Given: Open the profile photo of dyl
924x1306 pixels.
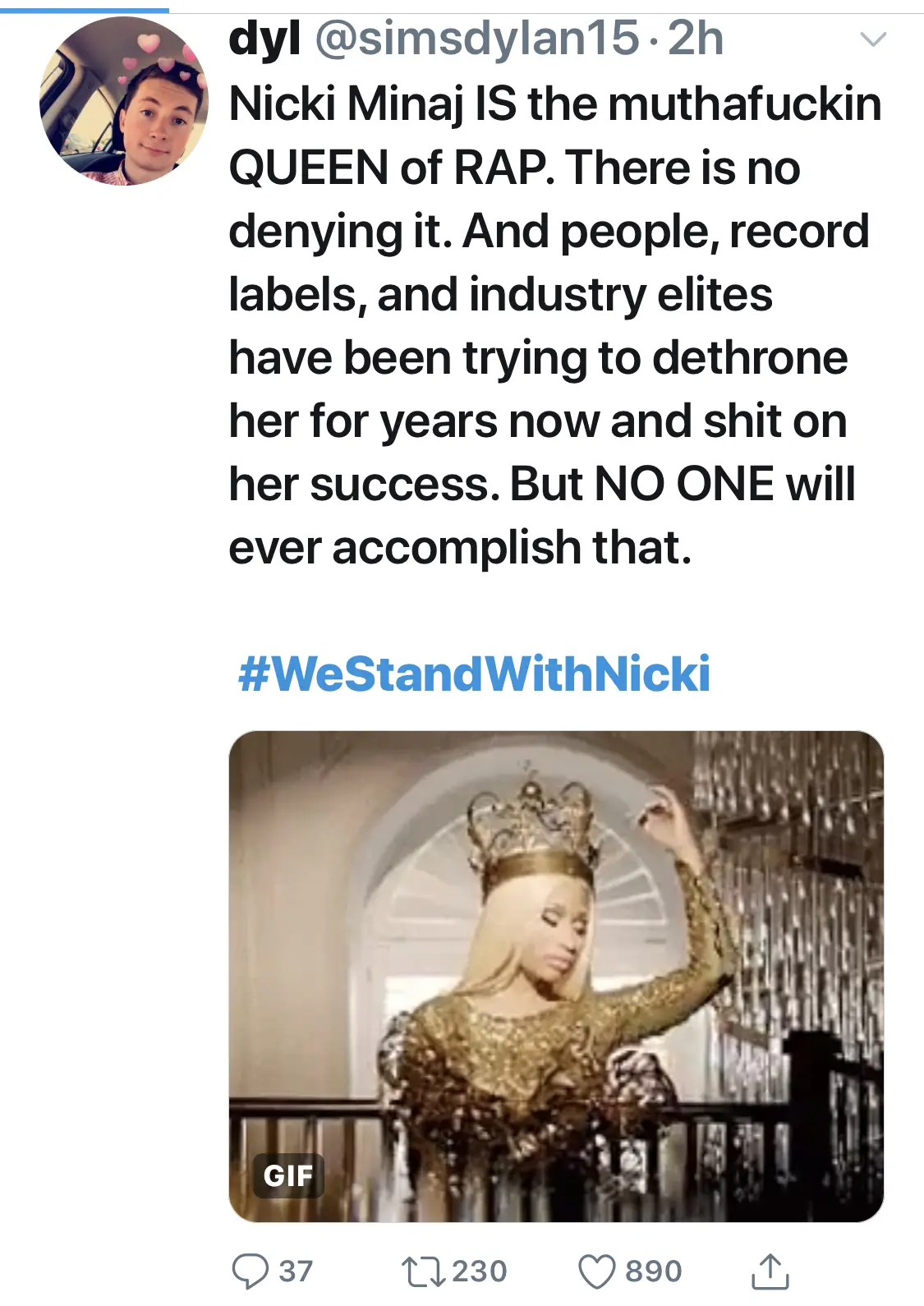Looking at the screenshot, I should click(124, 101).
